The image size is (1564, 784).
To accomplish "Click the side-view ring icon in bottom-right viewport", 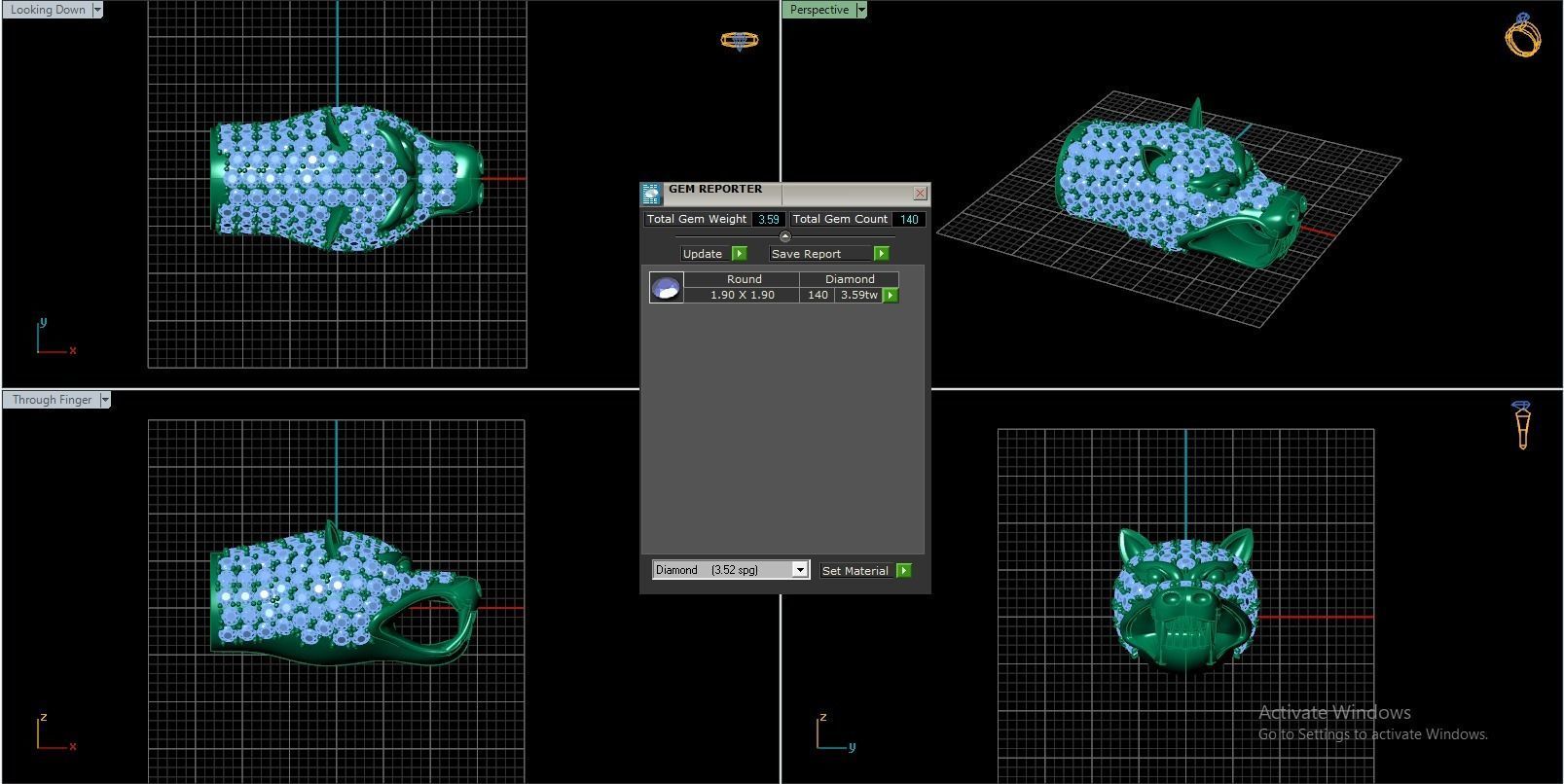I will (1522, 424).
